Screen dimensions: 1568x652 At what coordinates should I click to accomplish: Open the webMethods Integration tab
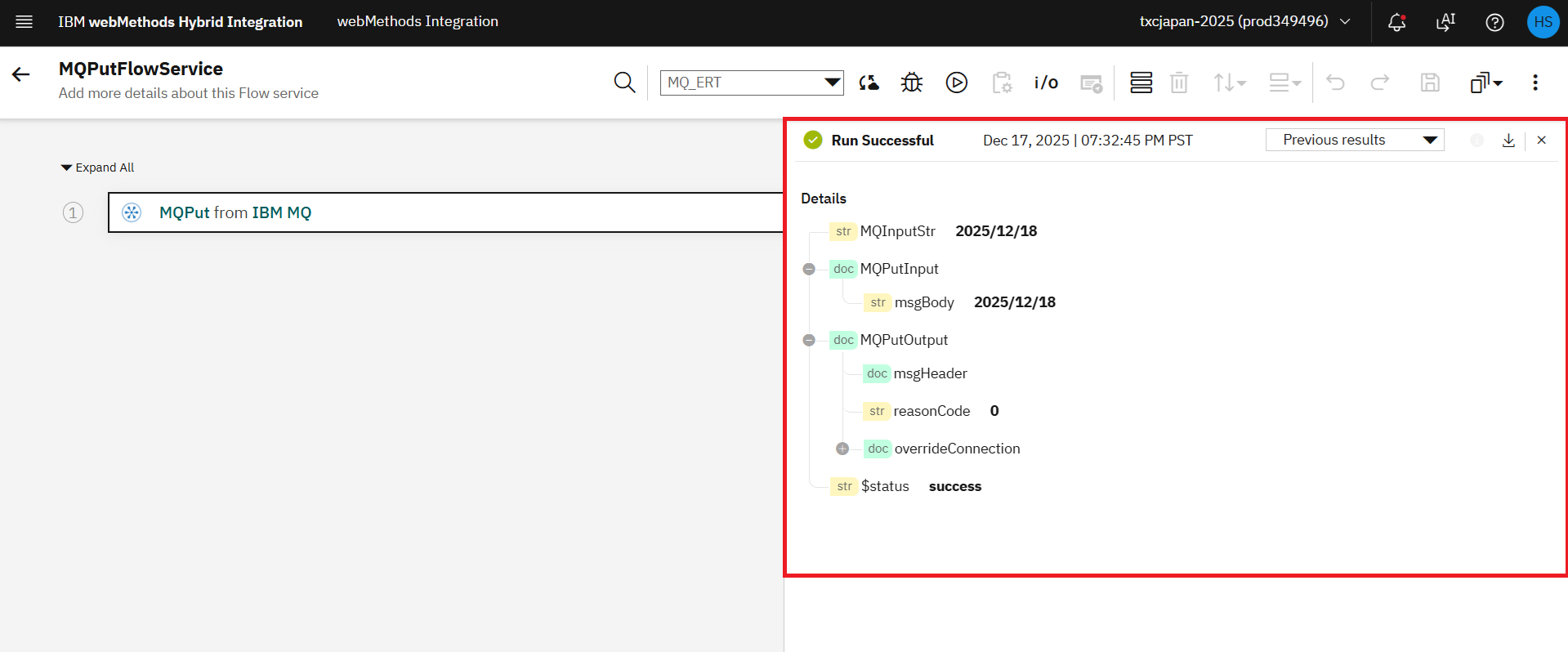coord(418,22)
